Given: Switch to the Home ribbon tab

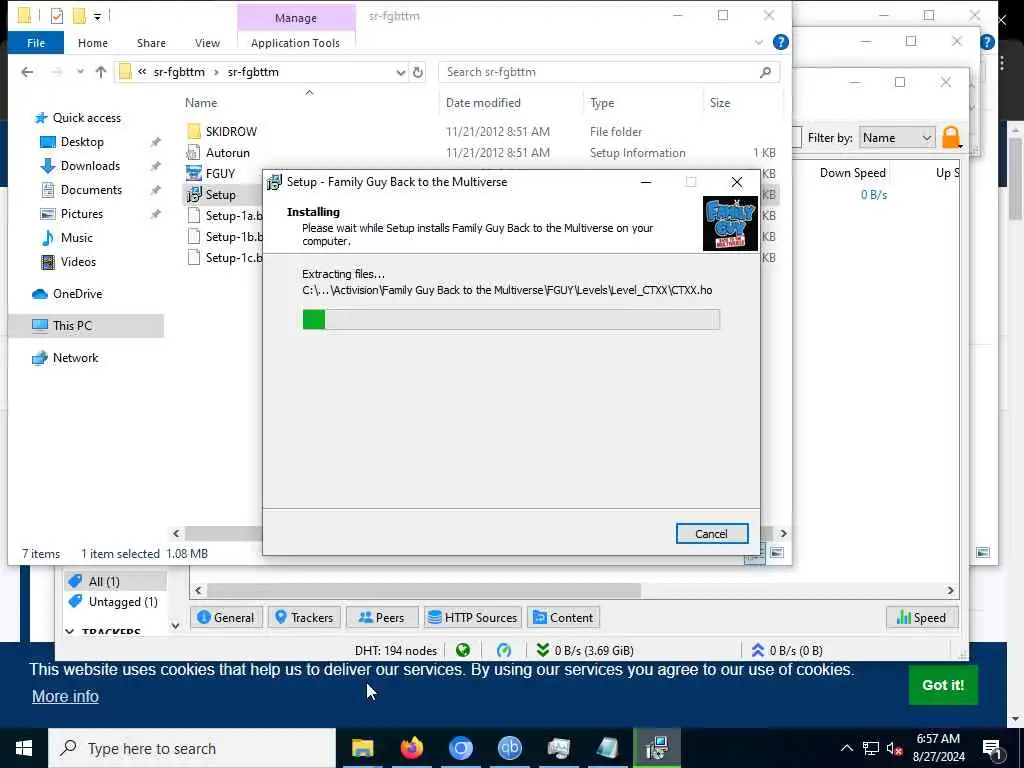Looking at the screenshot, I should pos(92,42).
